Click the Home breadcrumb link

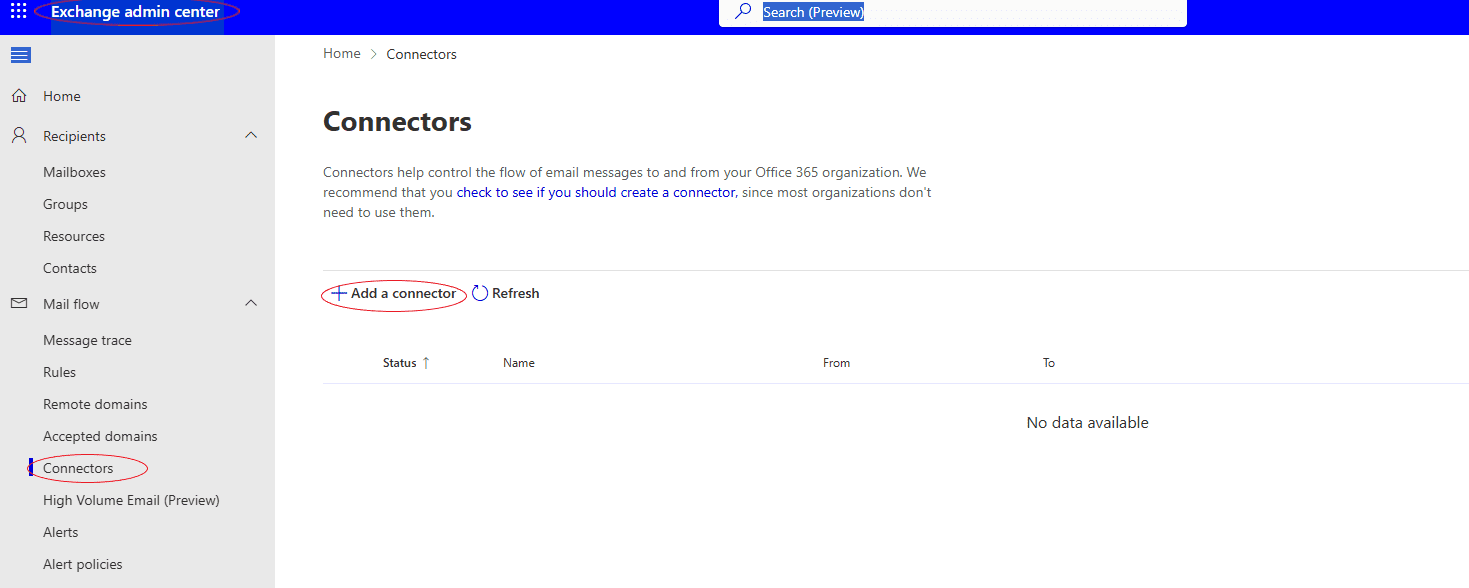click(341, 54)
